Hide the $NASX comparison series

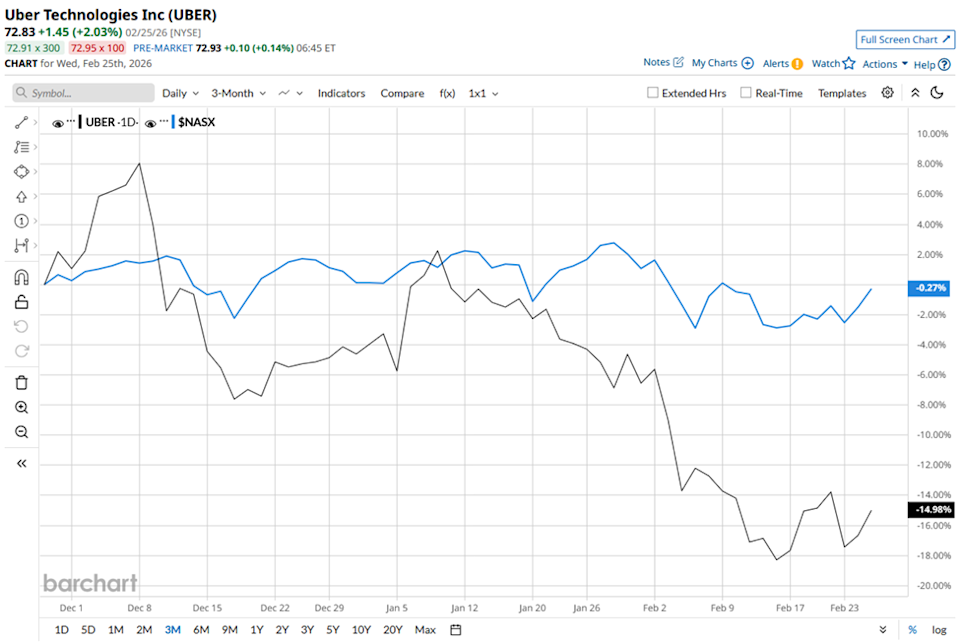[x=150, y=122]
